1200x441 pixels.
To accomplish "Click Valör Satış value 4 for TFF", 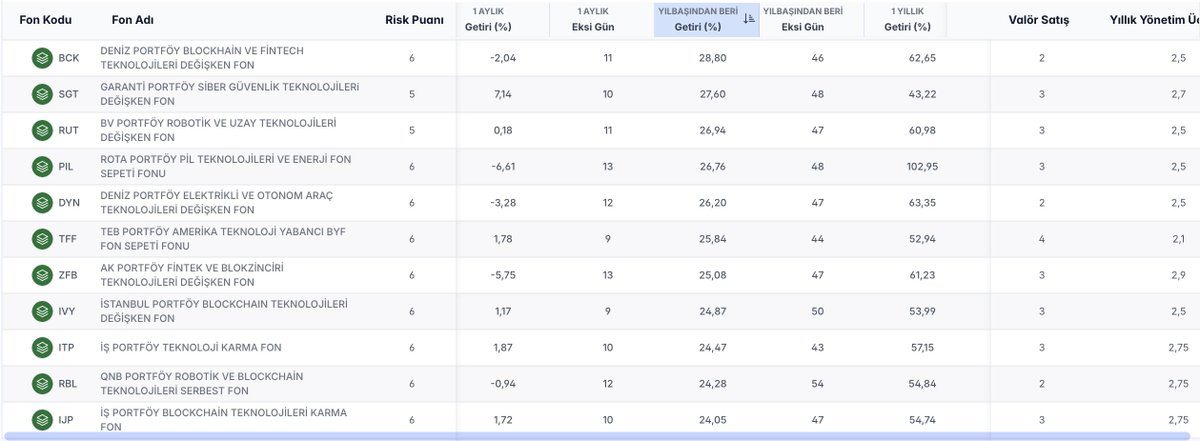I will point(1041,239).
